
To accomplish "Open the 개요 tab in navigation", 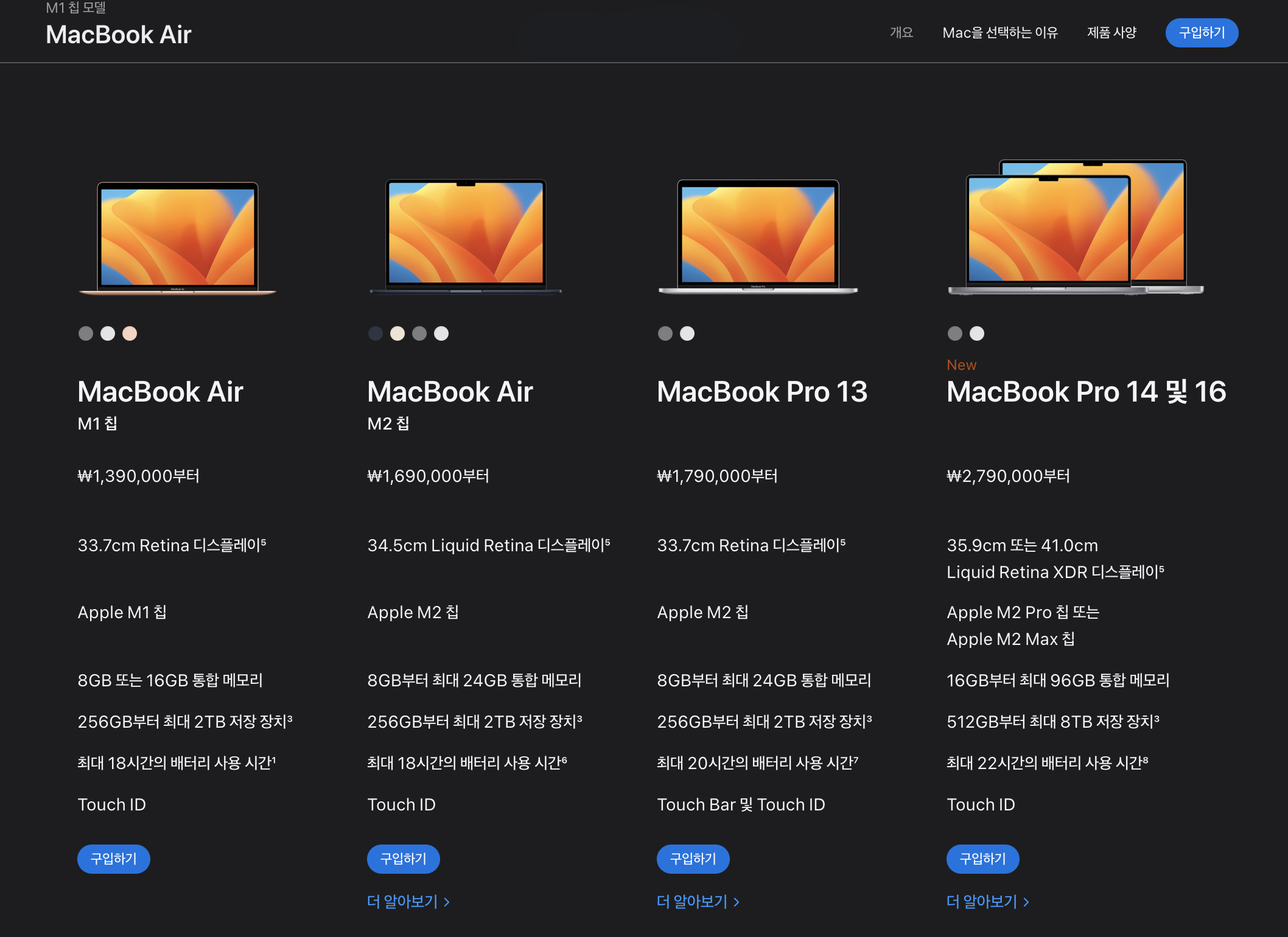I will (x=901, y=33).
